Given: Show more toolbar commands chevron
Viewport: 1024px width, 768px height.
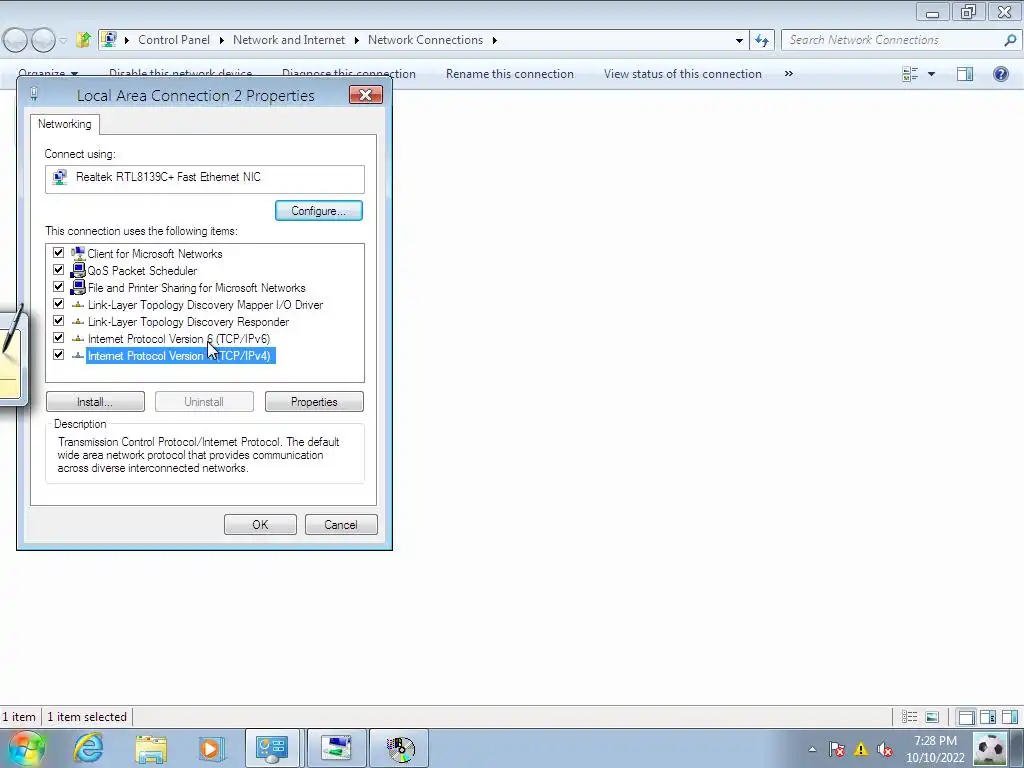Looking at the screenshot, I should coord(789,74).
